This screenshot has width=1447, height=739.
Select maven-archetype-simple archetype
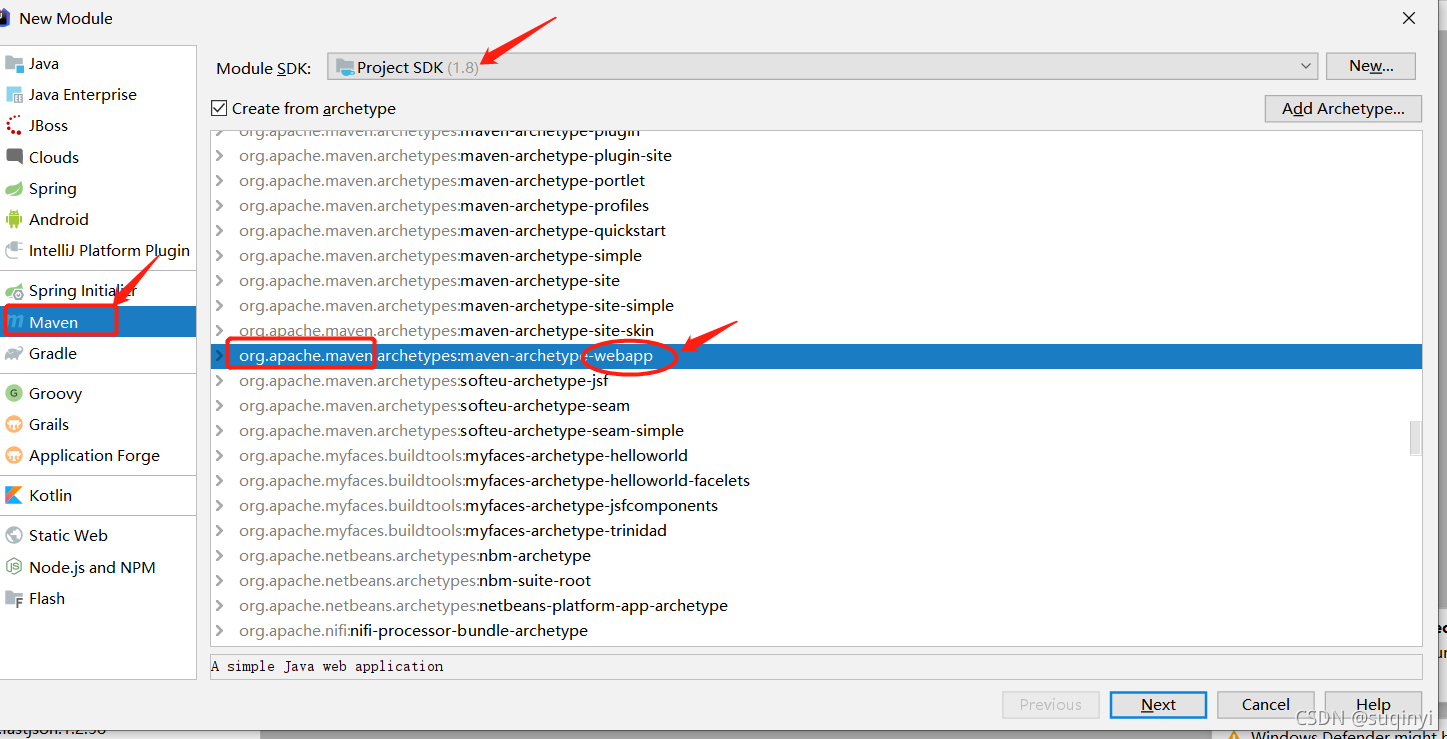(816, 256)
